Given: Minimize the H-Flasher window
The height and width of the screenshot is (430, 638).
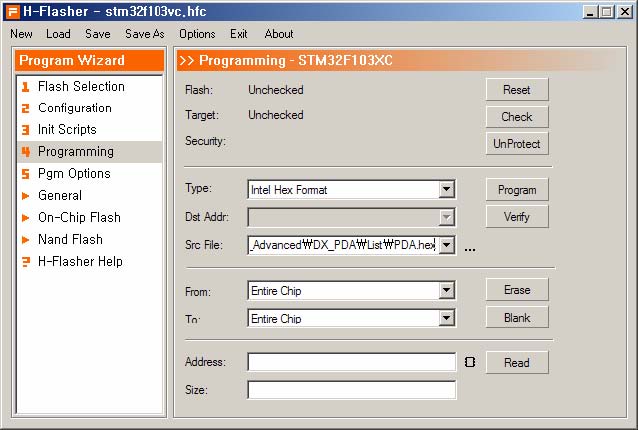Looking at the screenshot, I should click(x=590, y=11).
